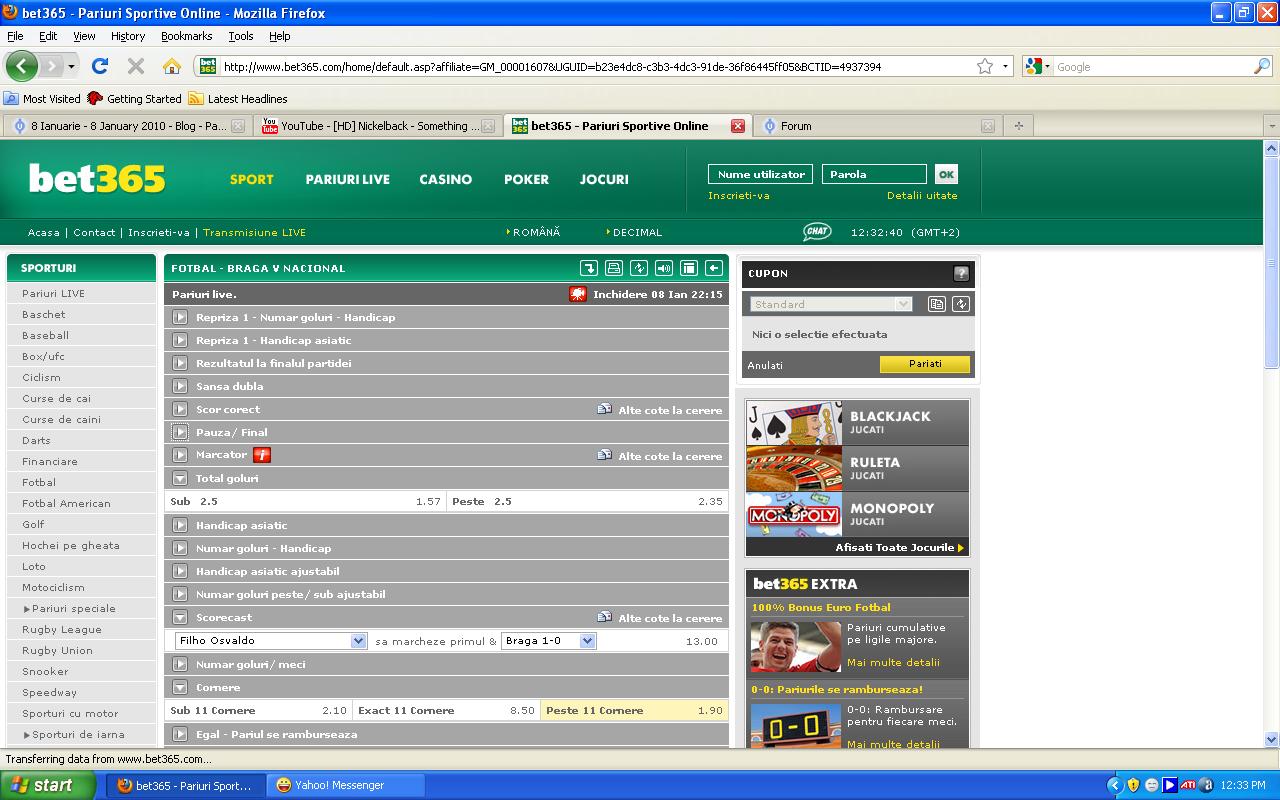Open the ROMÂNĂ language selector
Screen dimensions: 1280x800
(534, 232)
